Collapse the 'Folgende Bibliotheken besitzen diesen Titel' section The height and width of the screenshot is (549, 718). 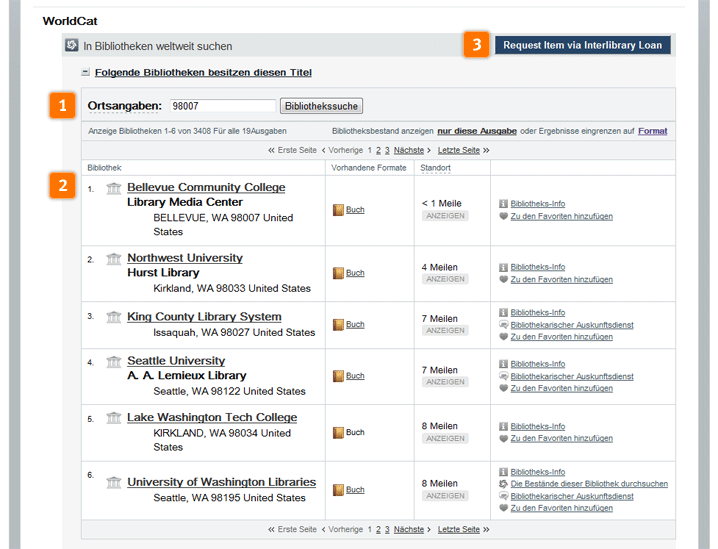click(x=86, y=73)
